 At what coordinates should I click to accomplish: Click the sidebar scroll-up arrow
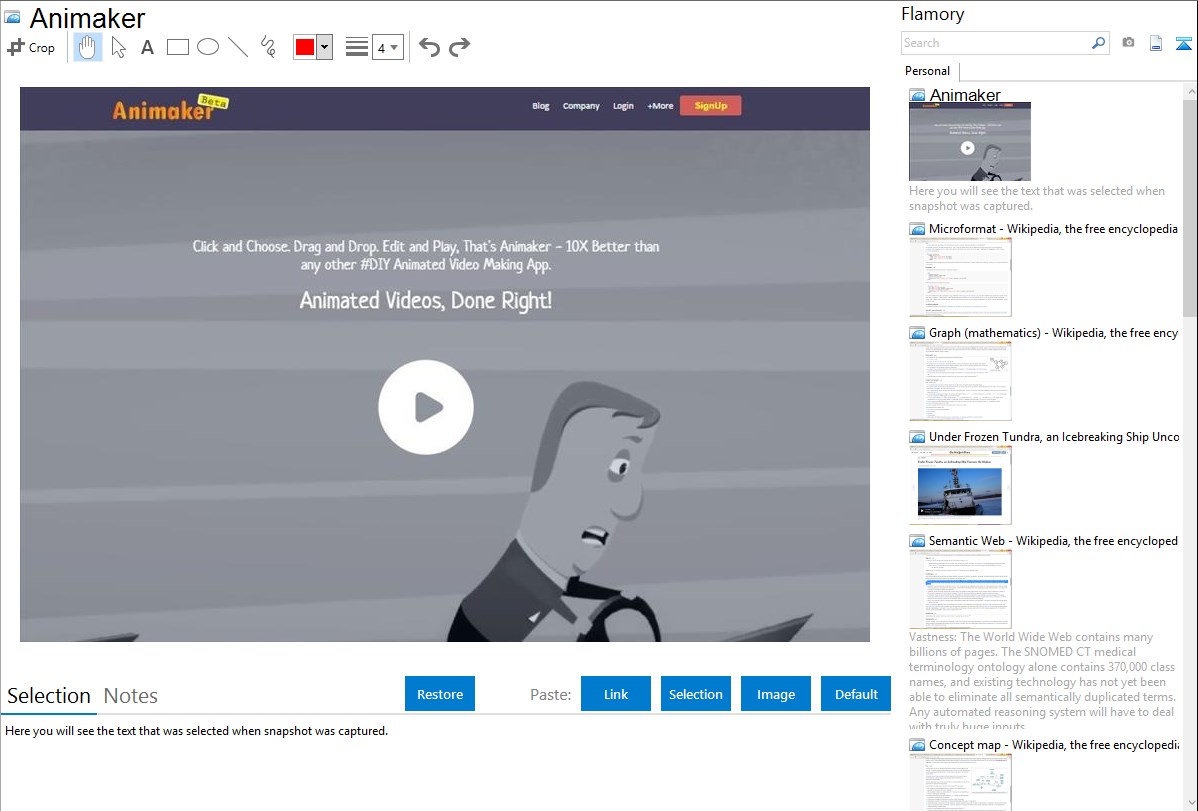1190,91
